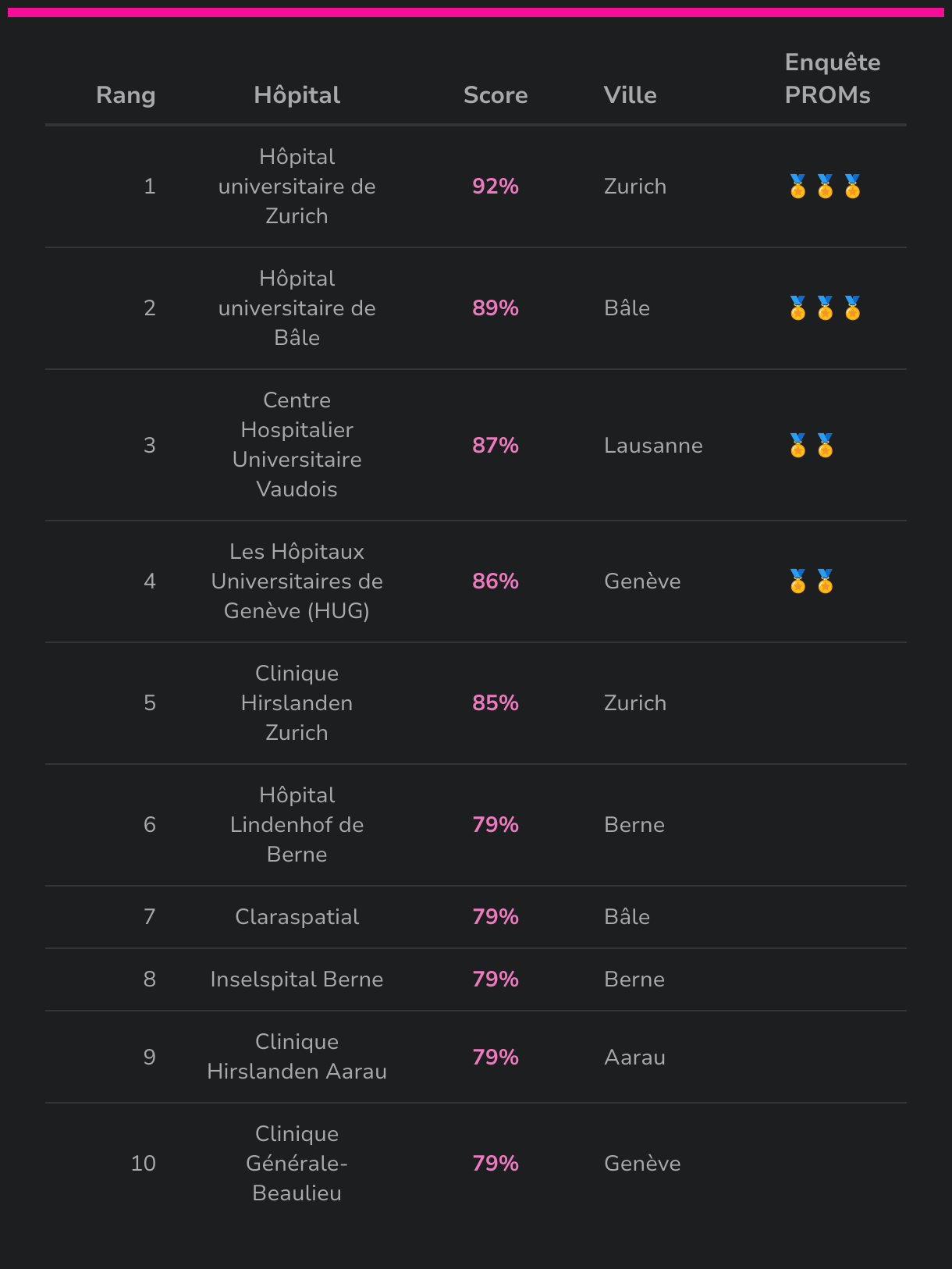Click the Ville column header
The width and height of the screenshot is (952, 1269).
[x=630, y=95]
